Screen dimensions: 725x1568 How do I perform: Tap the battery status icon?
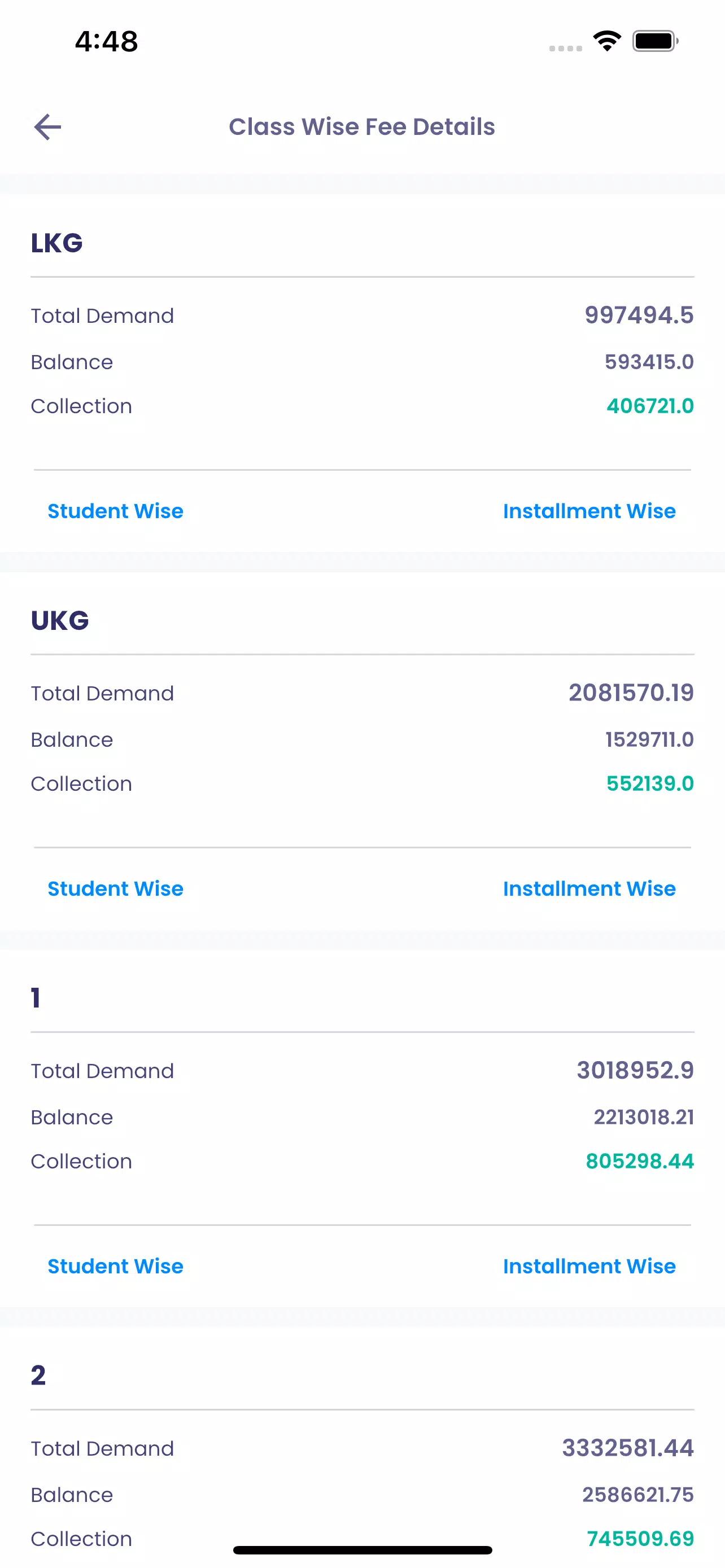coord(654,41)
